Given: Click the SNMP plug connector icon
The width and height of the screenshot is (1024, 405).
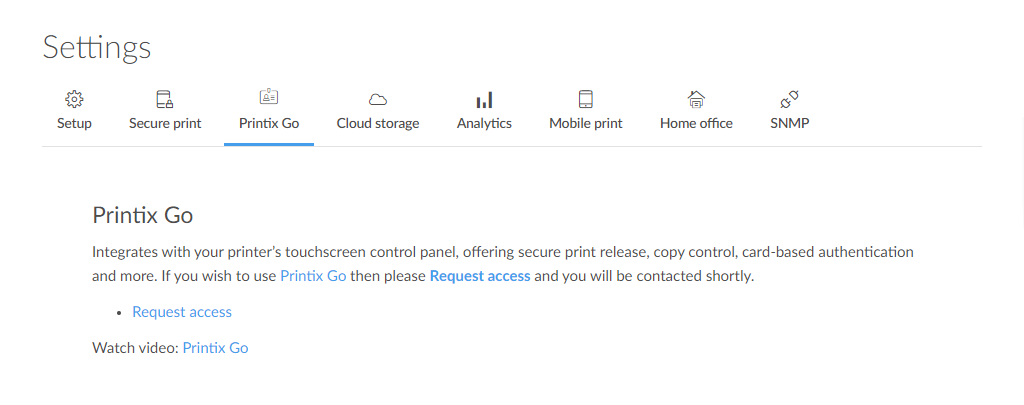Looking at the screenshot, I should (x=790, y=99).
